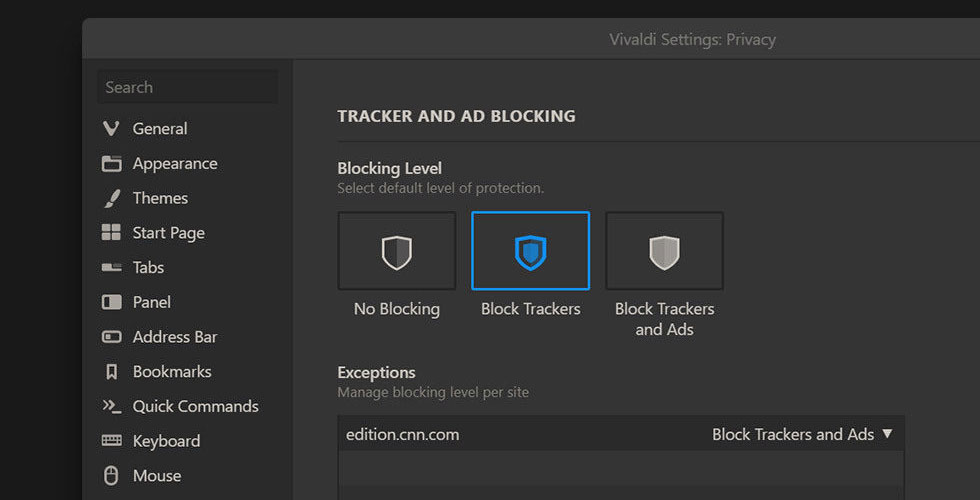Click the Panel icon in sidebar

[111, 302]
